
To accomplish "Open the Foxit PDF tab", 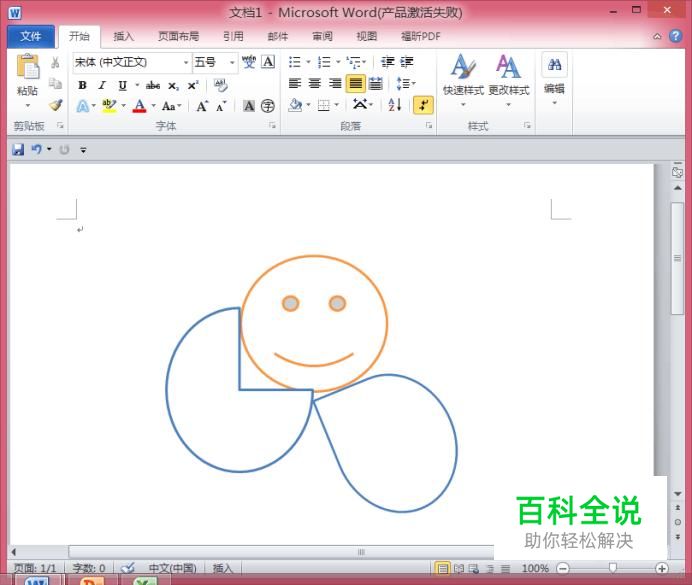I will coord(421,36).
